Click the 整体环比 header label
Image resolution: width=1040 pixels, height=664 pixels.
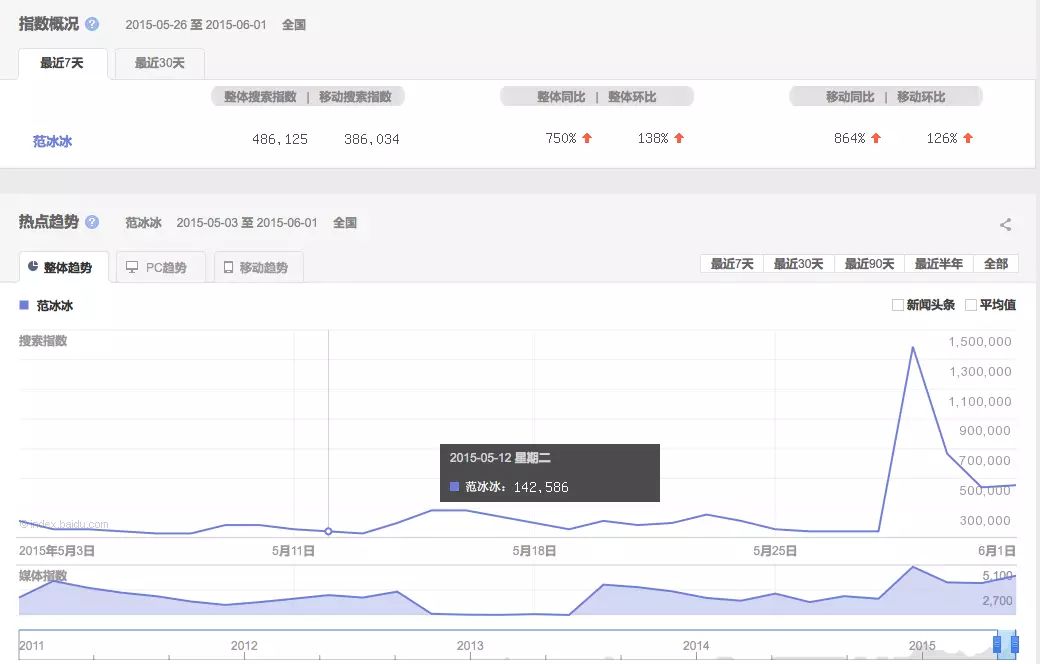click(x=632, y=97)
